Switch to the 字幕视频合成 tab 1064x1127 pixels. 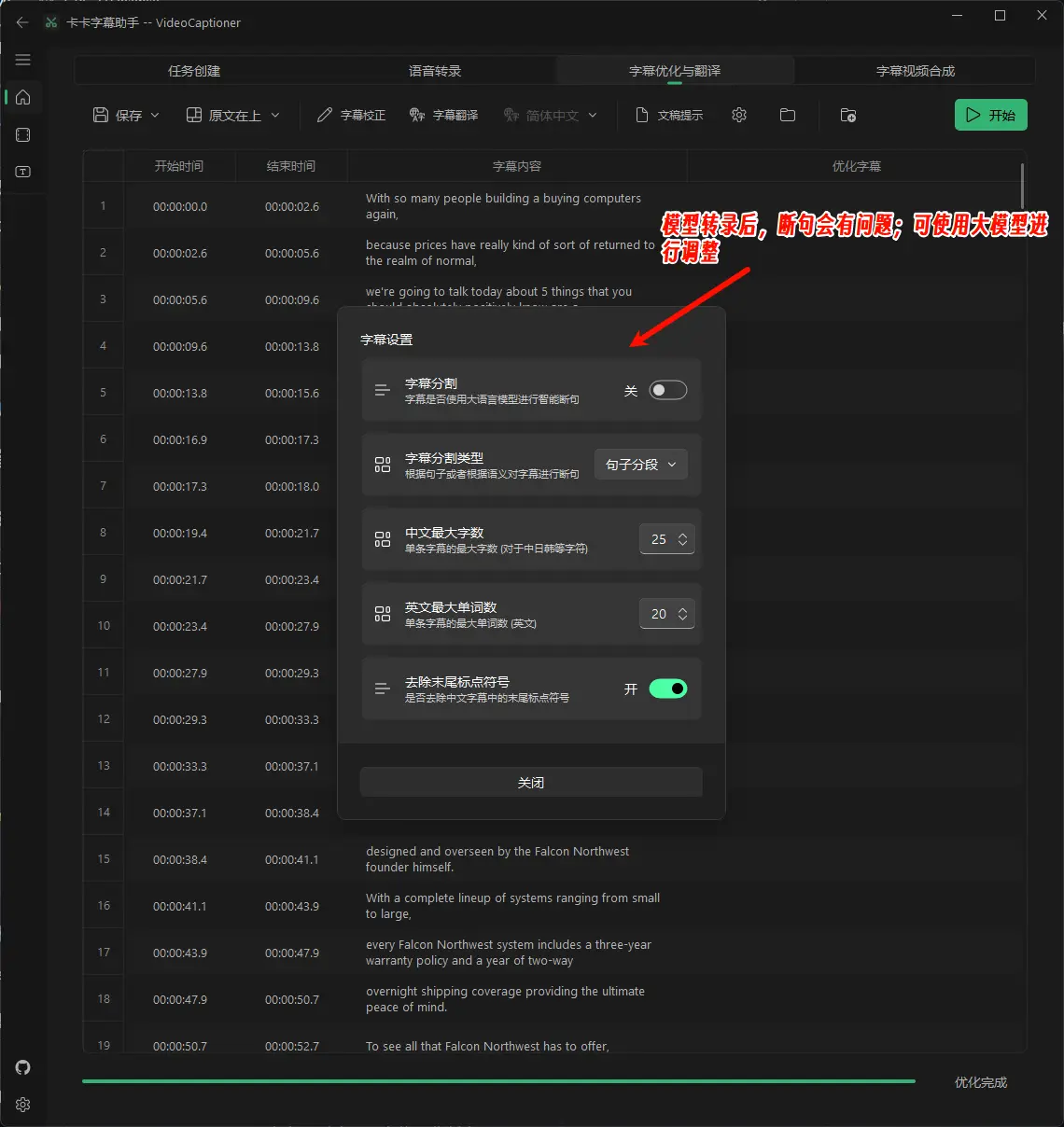click(915, 71)
